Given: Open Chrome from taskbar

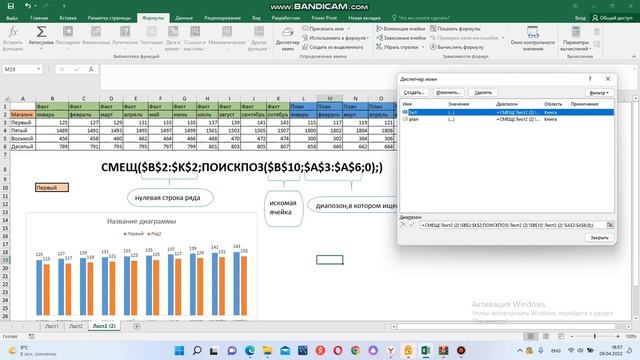Looking at the screenshot, I should tap(356, 351).
